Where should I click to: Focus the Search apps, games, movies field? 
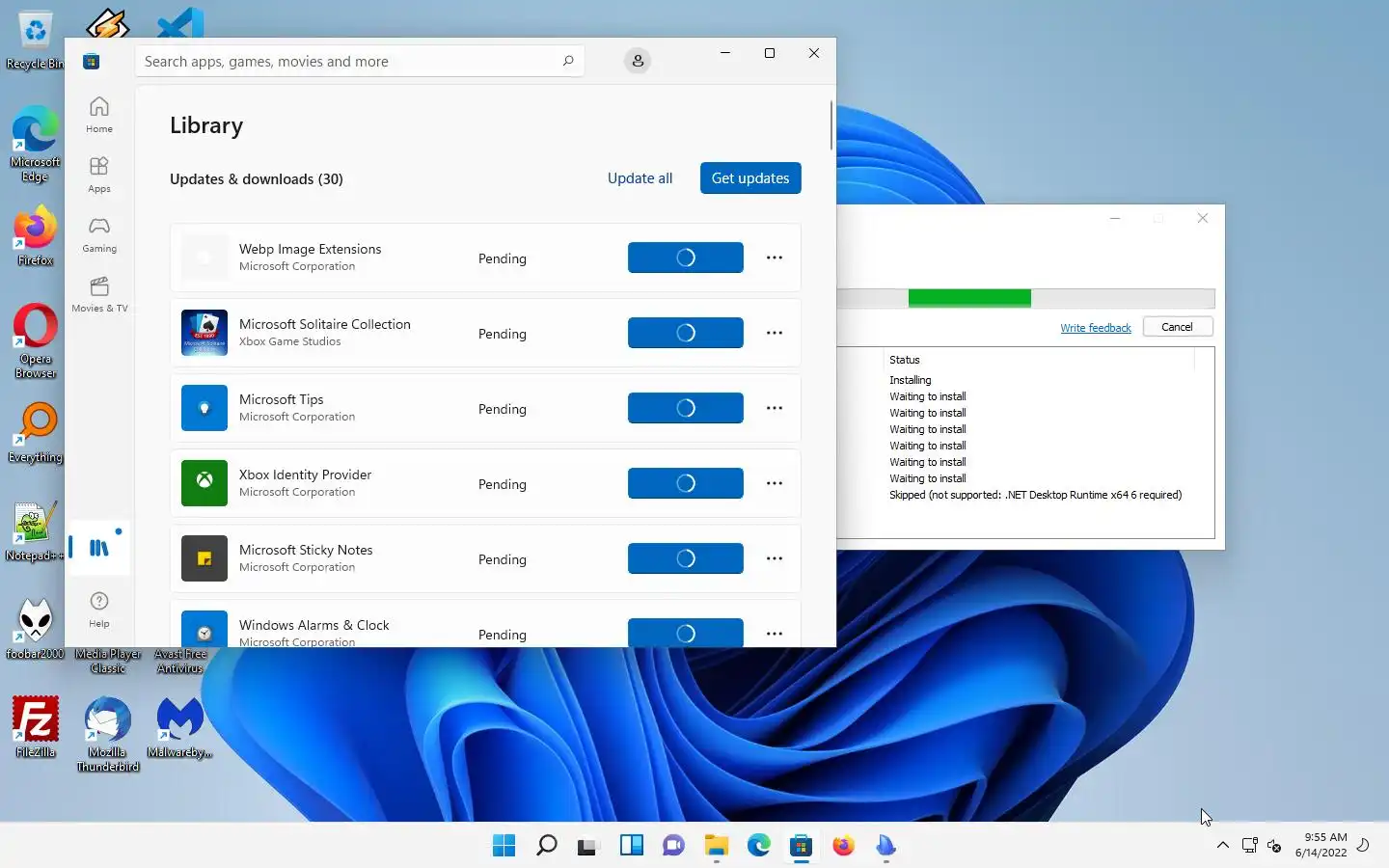359,61
